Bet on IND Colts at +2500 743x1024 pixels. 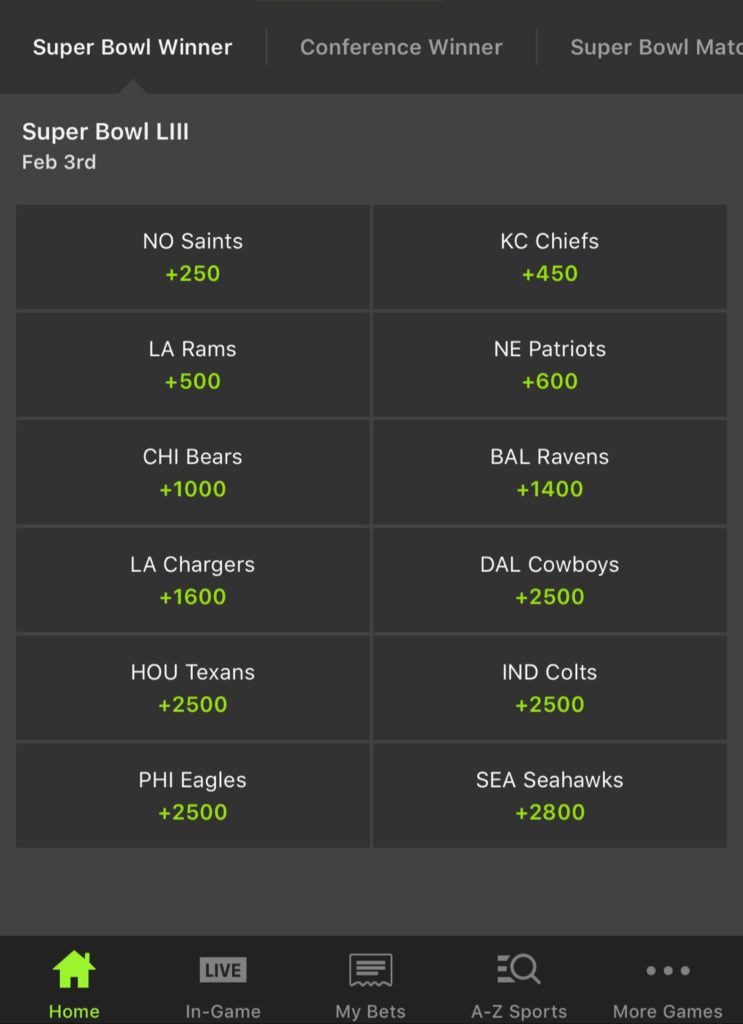(550, 688)
